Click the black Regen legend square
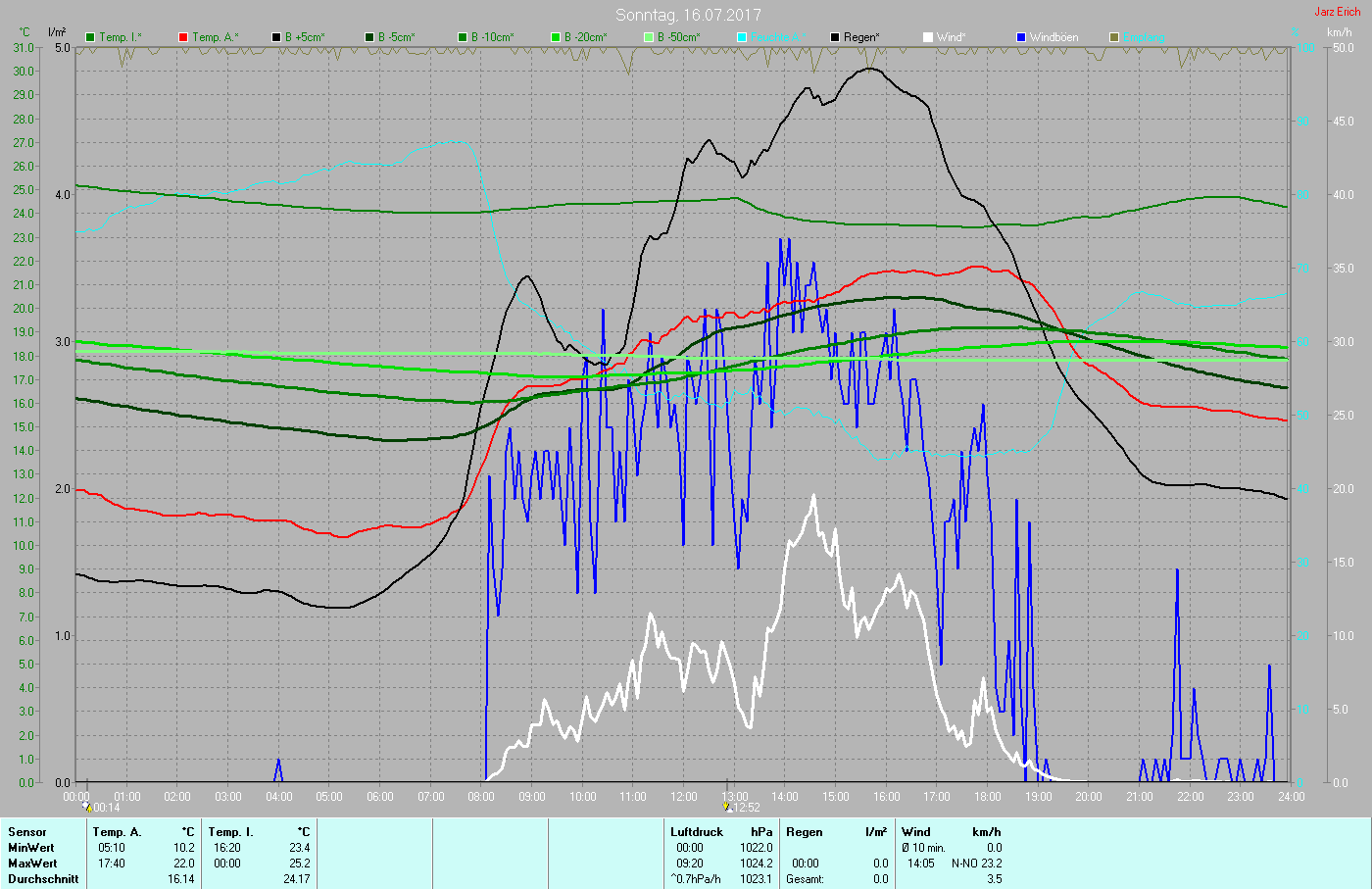The height and width of the screenshot is (889, 1372). [x=835, y=37]
